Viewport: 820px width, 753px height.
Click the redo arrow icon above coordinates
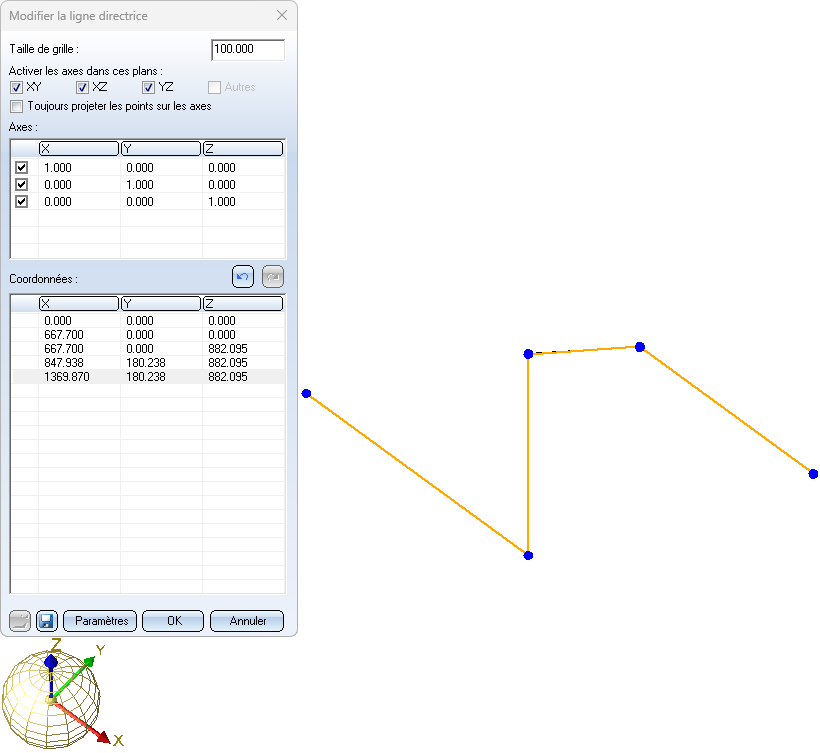tap(273, 277)
